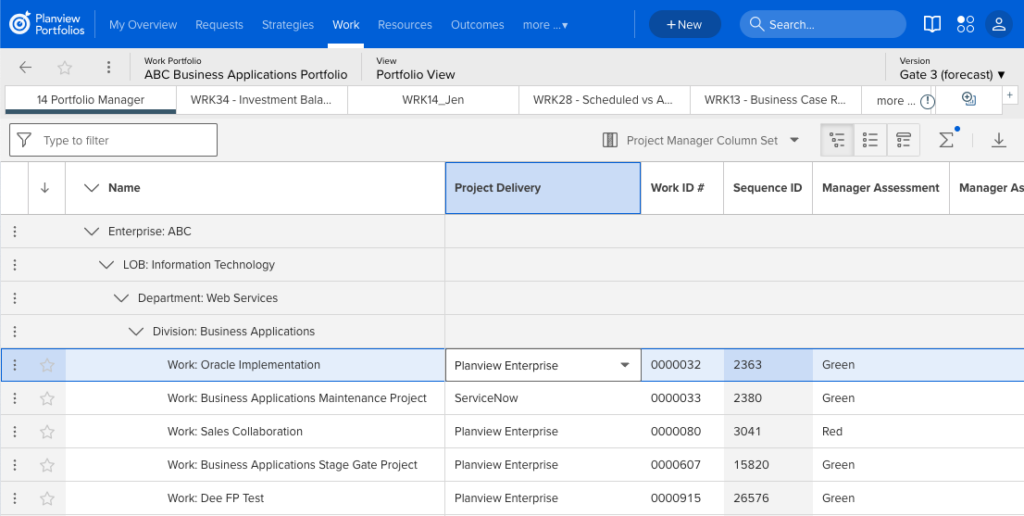Open the book help icon
This screenshot has height=516, width=1024.
(x=932, y=24)
